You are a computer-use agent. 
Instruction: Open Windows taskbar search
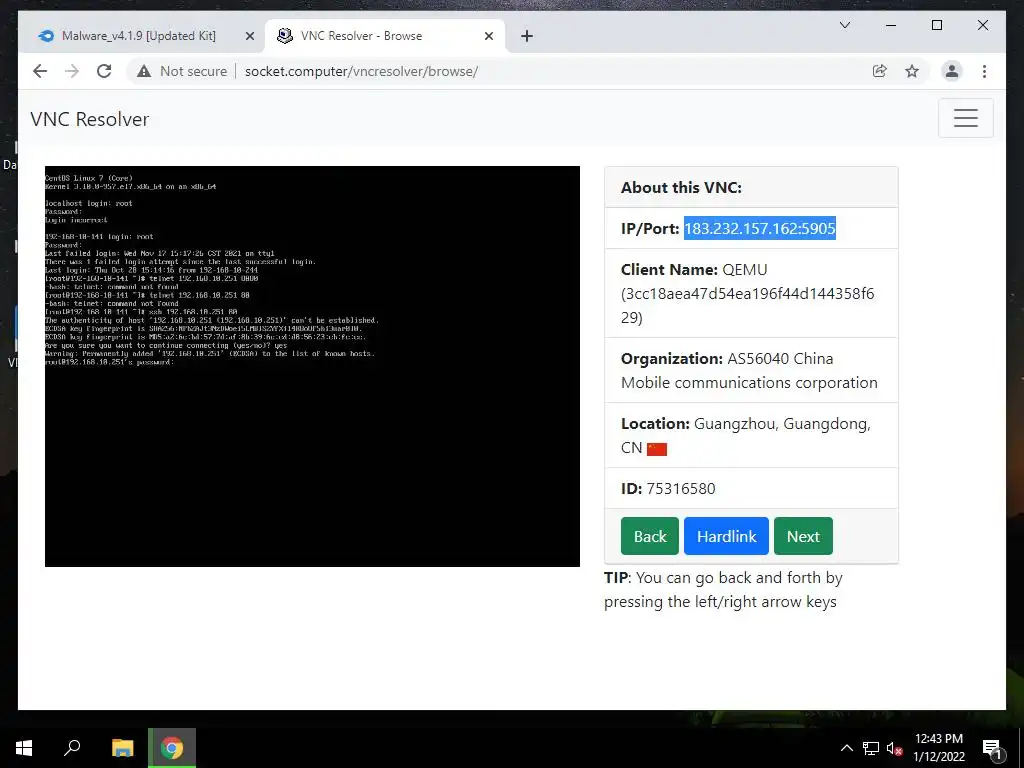(72, 748)
